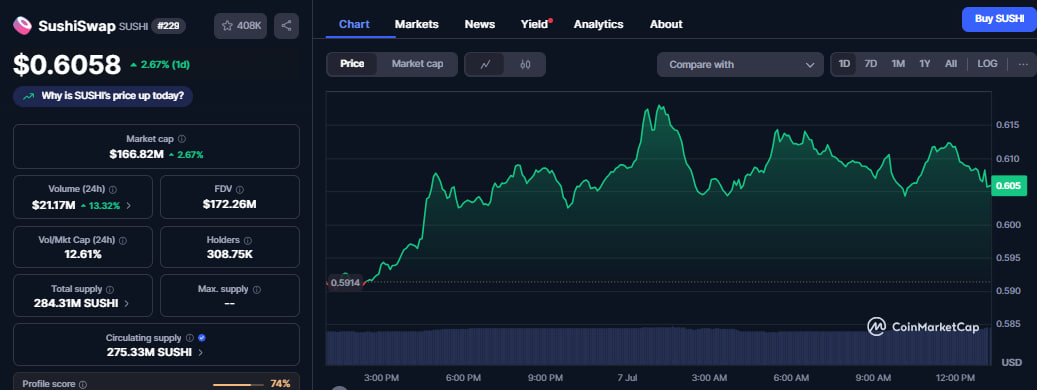Switch to candlestick chart icon
The image size is (1037, 390).
[x=525, y=64]
